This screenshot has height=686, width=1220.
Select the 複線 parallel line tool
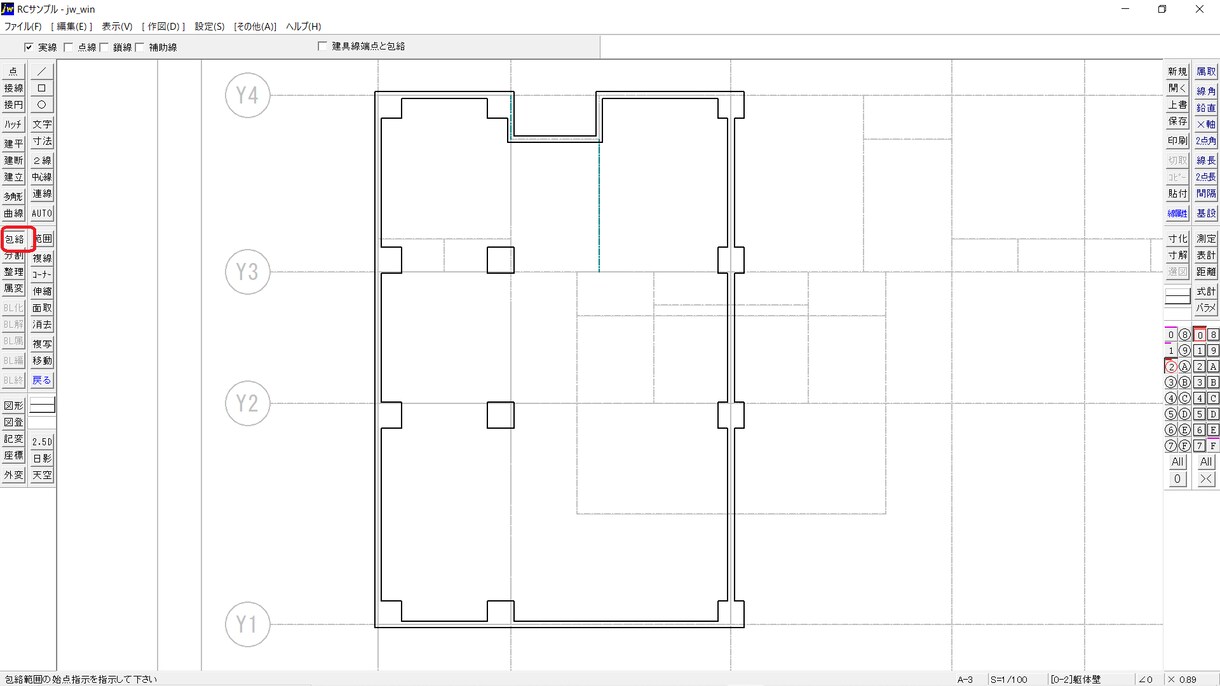click(x=42, y=258)
